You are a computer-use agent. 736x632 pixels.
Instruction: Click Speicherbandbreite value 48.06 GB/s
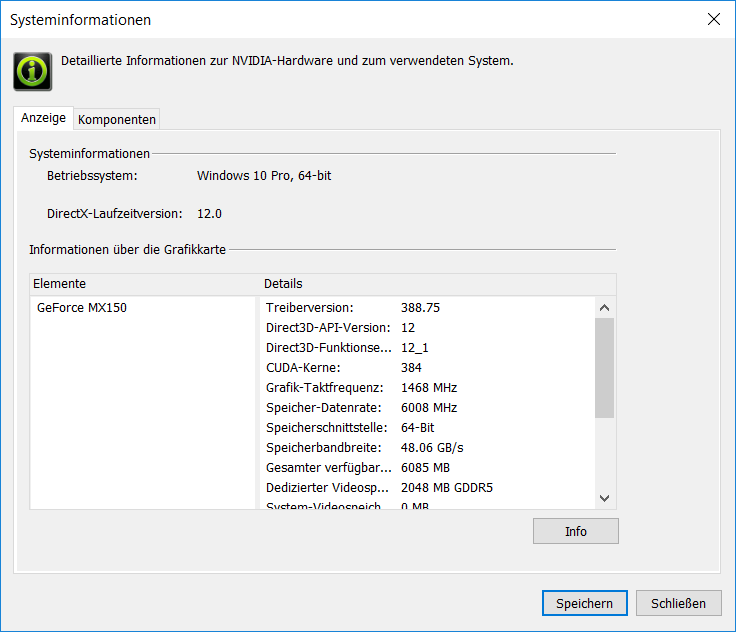tap(432, 447)
